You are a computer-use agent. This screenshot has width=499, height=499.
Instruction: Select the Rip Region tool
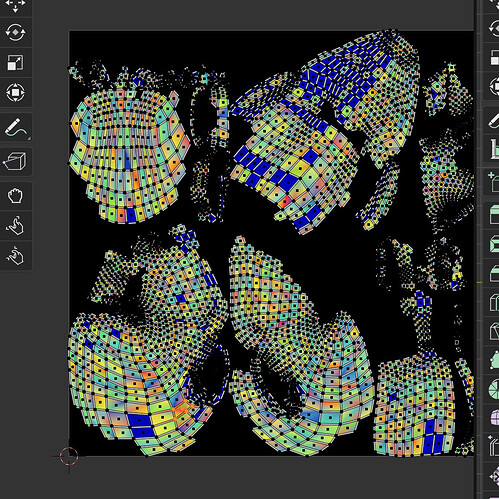click(x=15, y=161)
